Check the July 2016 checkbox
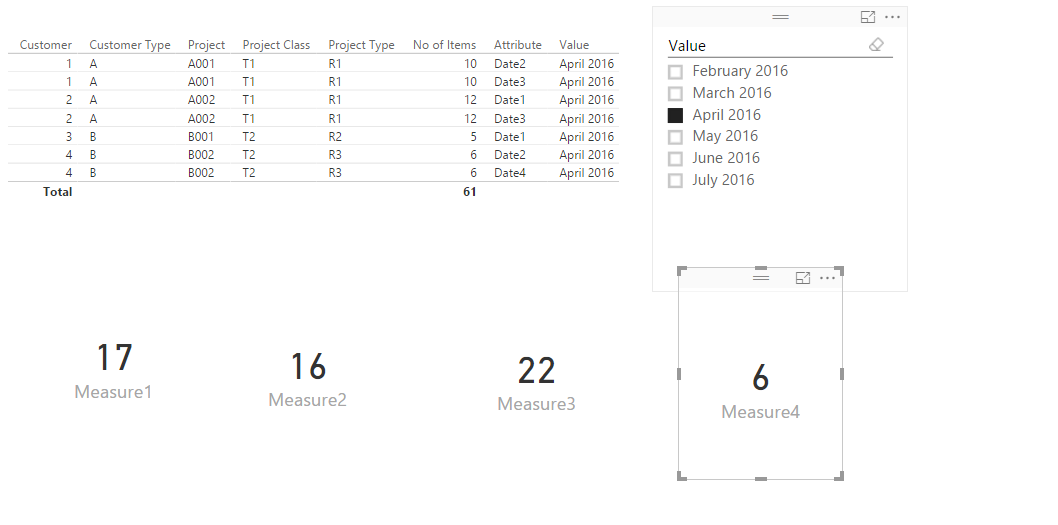Screen dimensions: 1058x525 click(x=675, y=180)
